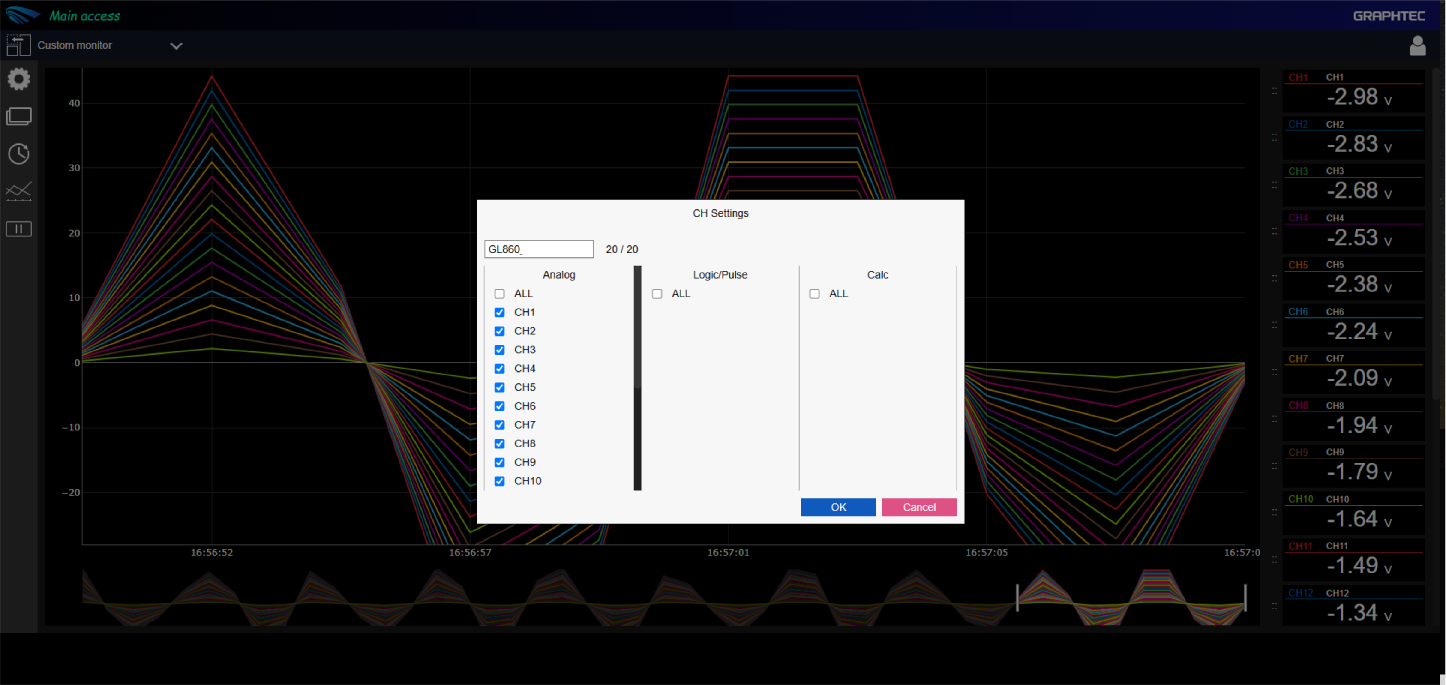Viewport: 1446px width, 685px height.
Task: Select the CH11 value panel
Action: (x=1354, y=560)
